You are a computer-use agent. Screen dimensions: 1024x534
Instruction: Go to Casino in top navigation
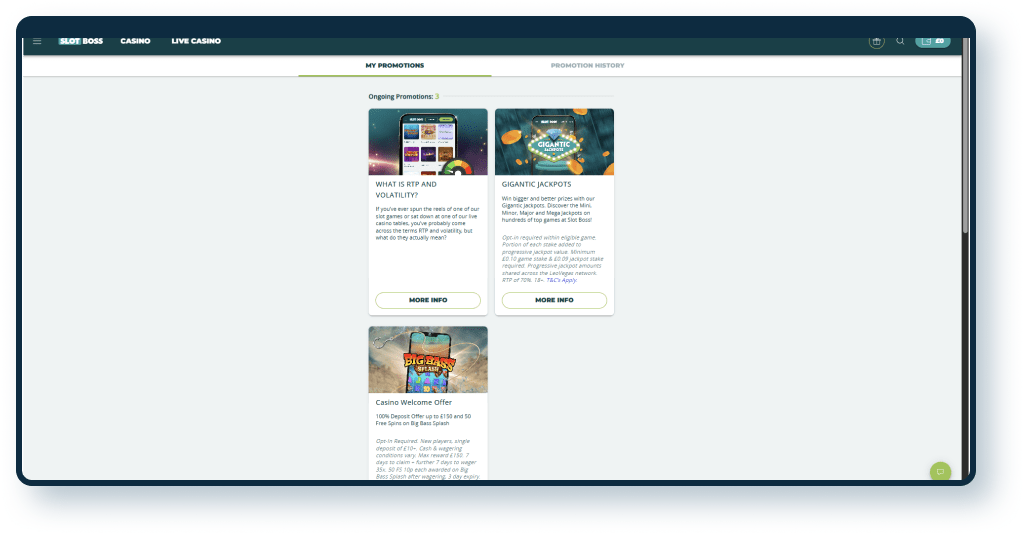tap(135, 41)
